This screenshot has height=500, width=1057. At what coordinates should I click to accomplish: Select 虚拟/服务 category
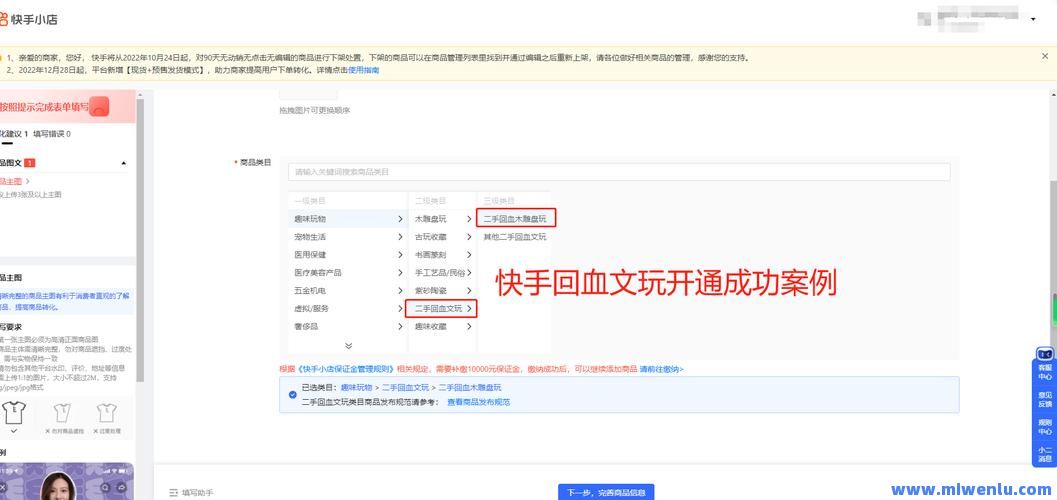(x=311, y=309)
